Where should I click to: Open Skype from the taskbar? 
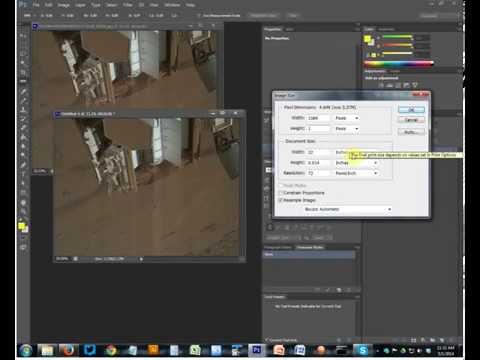[362, 350]
